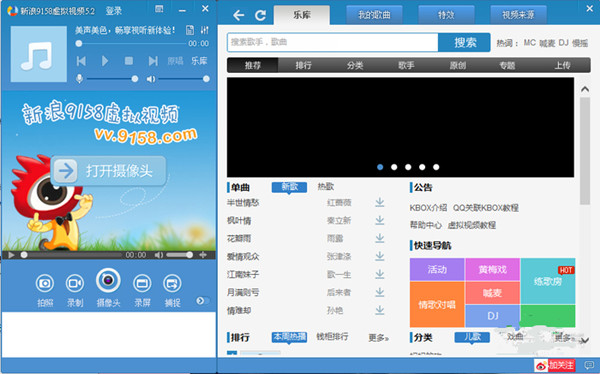This screenshot has width=600, height=374.
Task: Open the KBOX介绍 announcement link
Action: [428, 208]
